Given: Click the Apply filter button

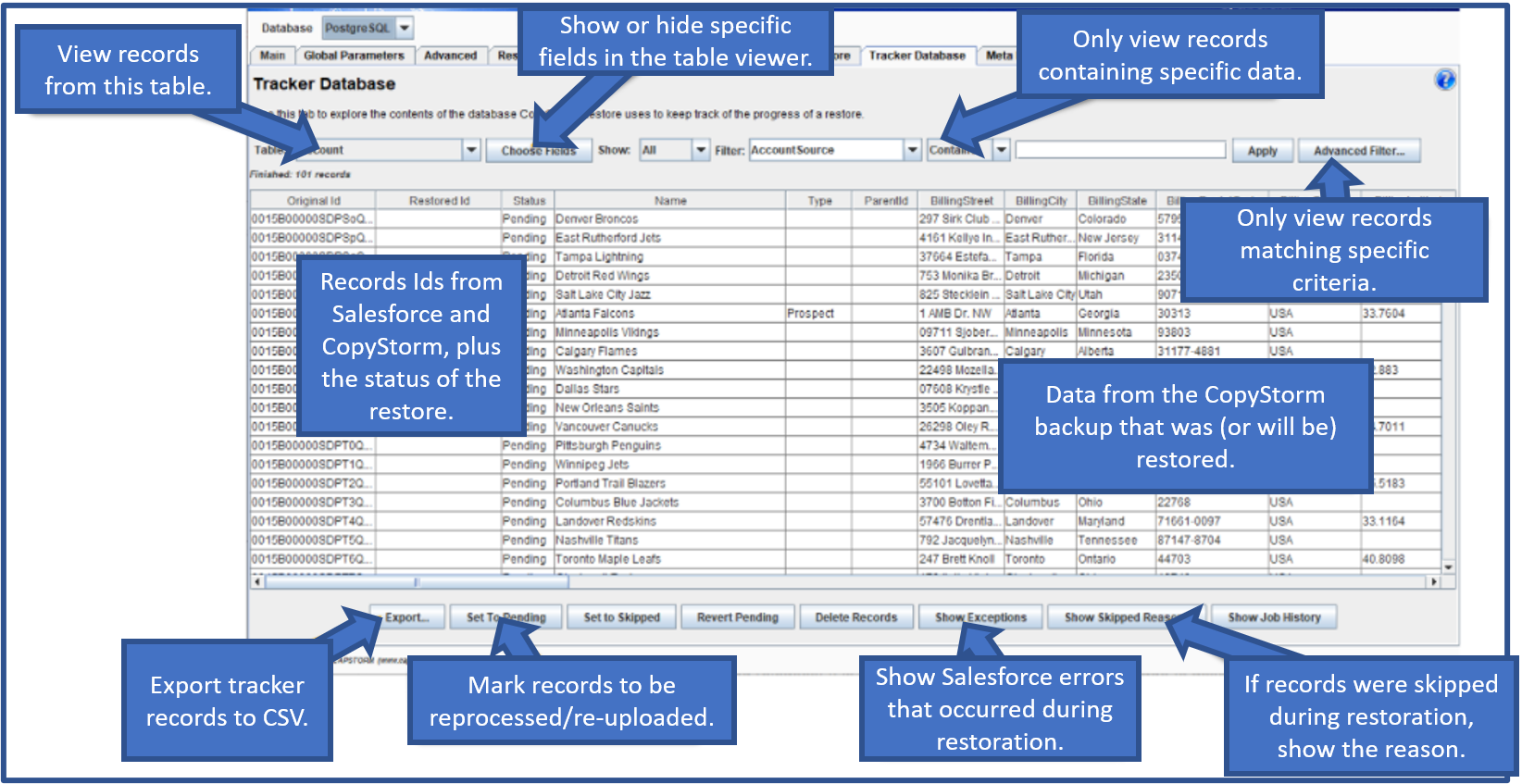Looking at the screenshot, I should [x=1262, y=151].
